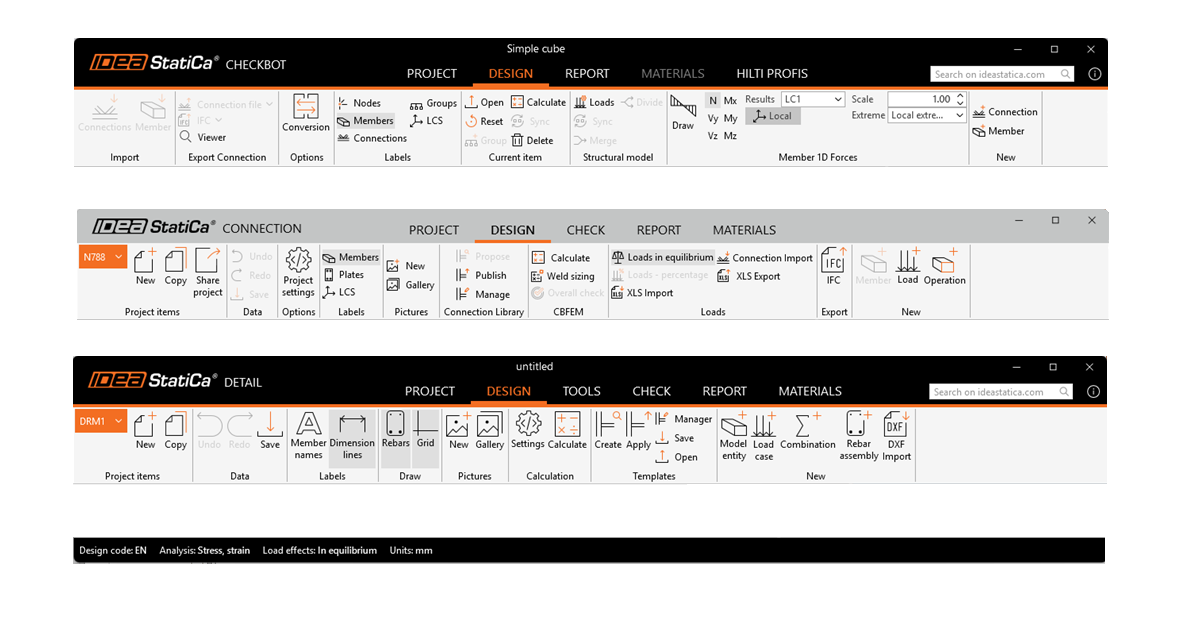Click Delete in Checkbot Current item
The image size is (1200, 630).
532,141
